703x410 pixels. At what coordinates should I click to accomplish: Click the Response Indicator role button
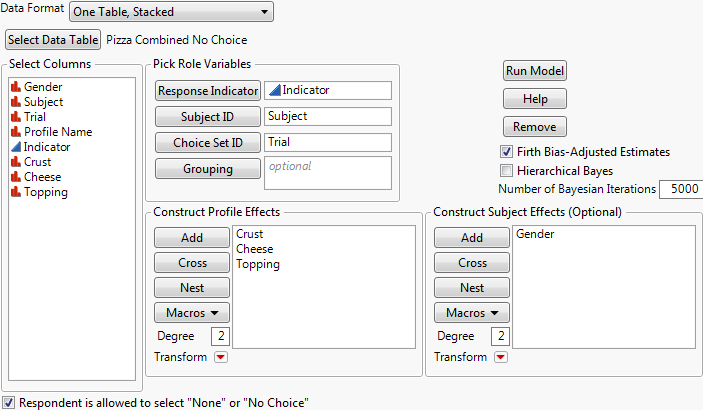pyautogui.click(x=207, y=90)
